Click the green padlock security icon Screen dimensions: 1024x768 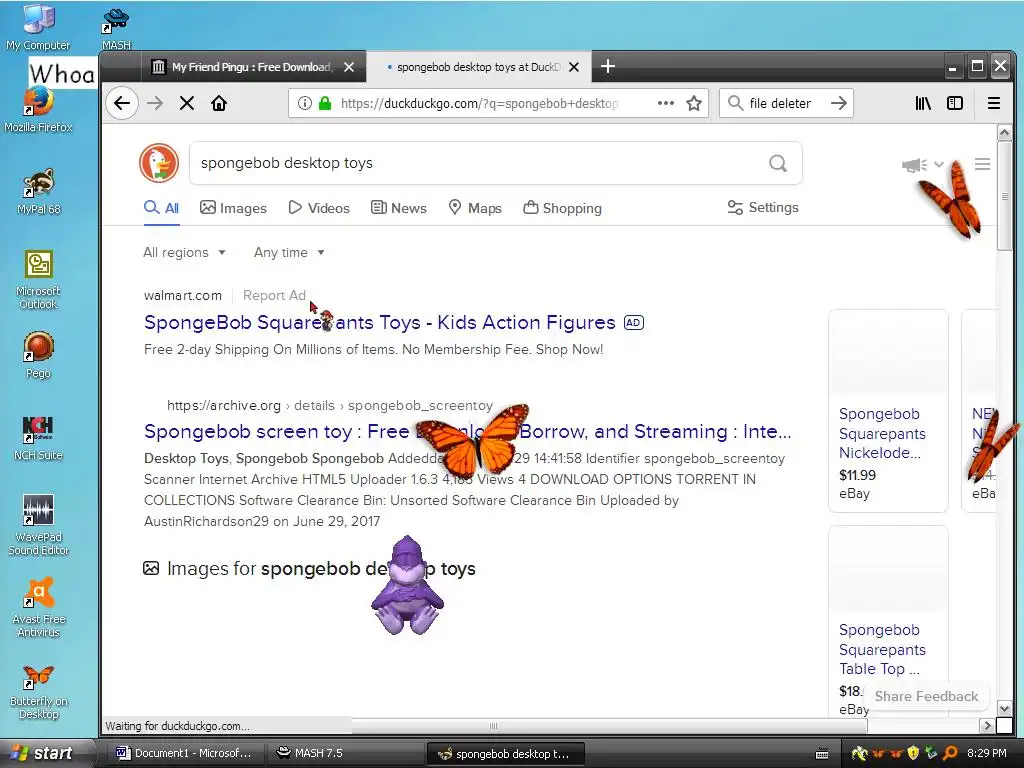click(325, 103)
